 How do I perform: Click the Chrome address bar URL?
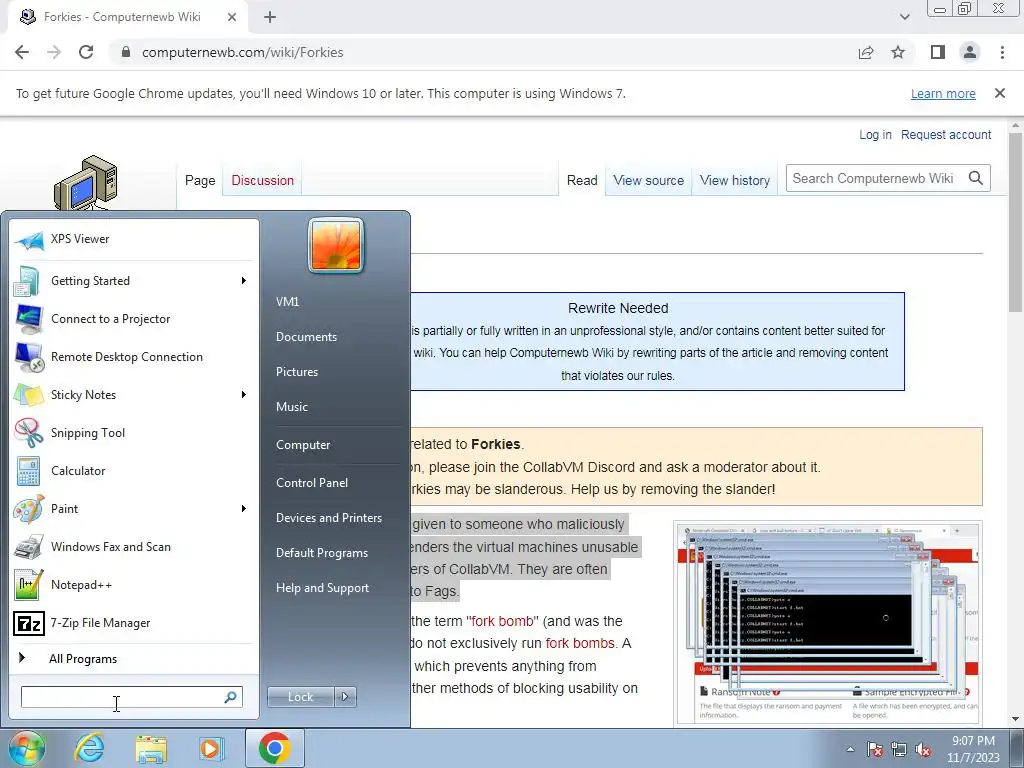[242, 52]
